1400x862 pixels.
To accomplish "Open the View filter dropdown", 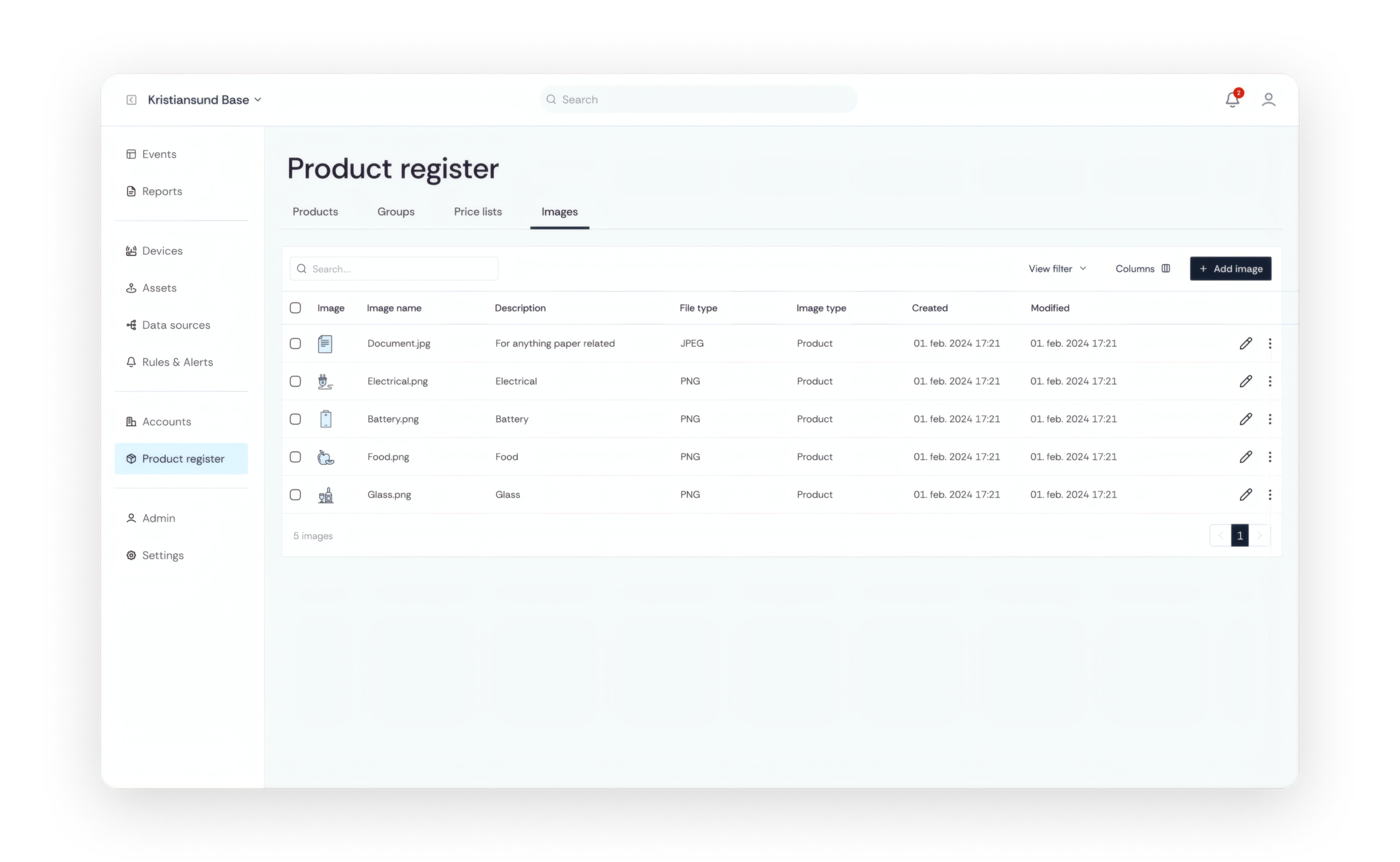I will click(1058, 269).
